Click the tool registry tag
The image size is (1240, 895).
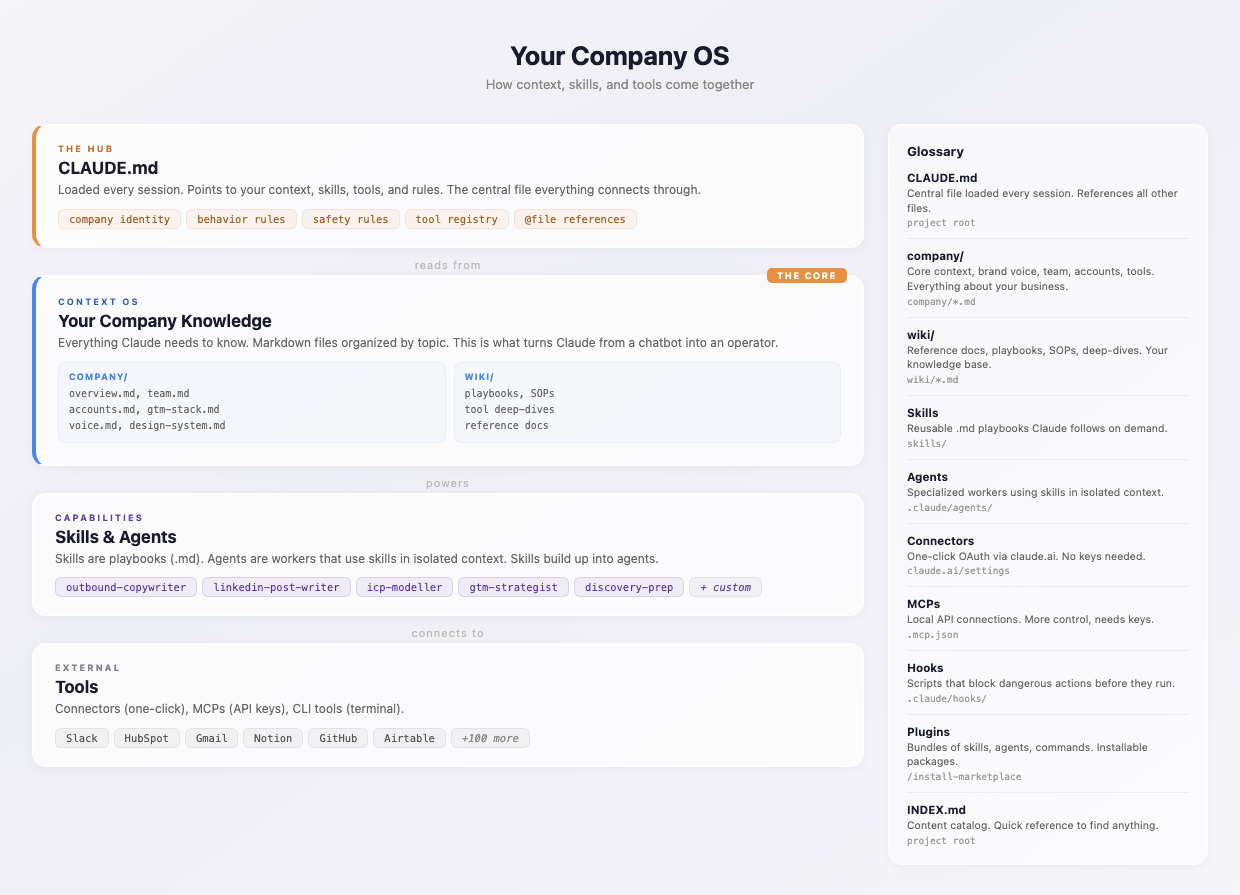(x=455, y=219)
